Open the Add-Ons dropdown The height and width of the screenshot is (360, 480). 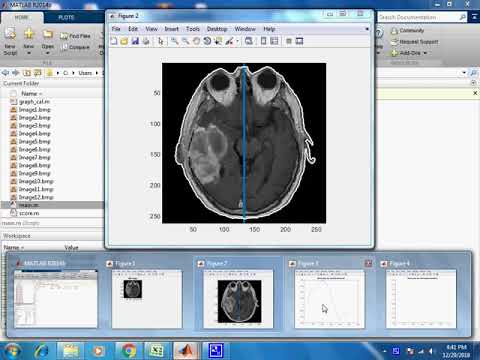(409, 53)
